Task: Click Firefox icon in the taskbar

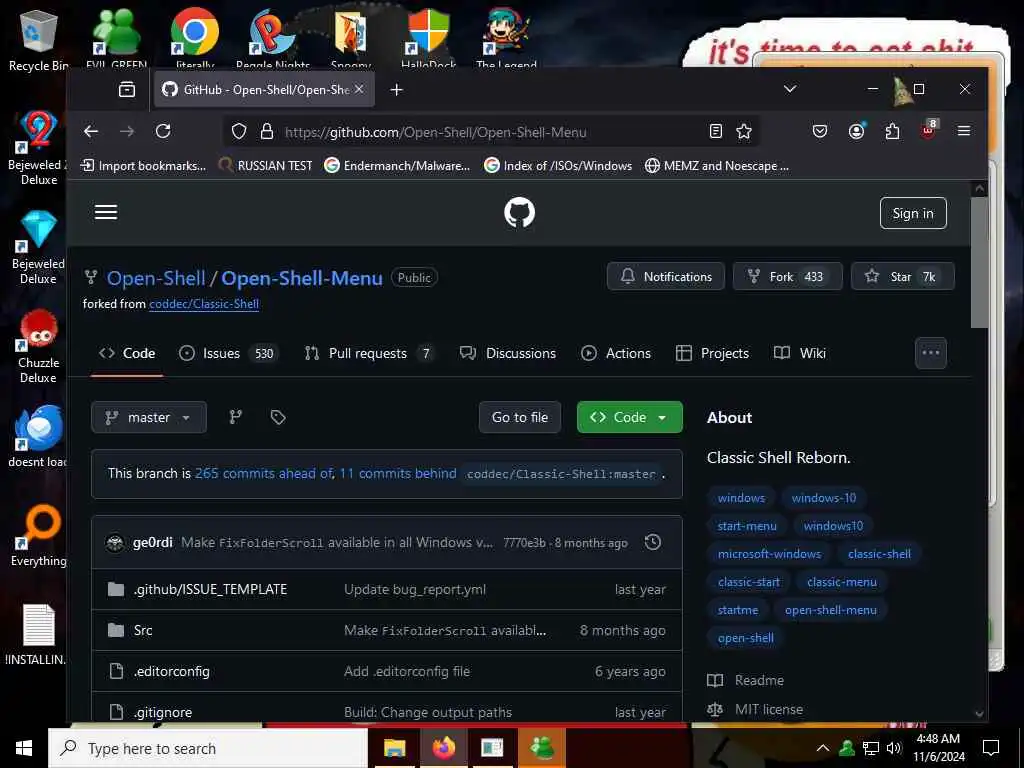Action: click(443, 747)
